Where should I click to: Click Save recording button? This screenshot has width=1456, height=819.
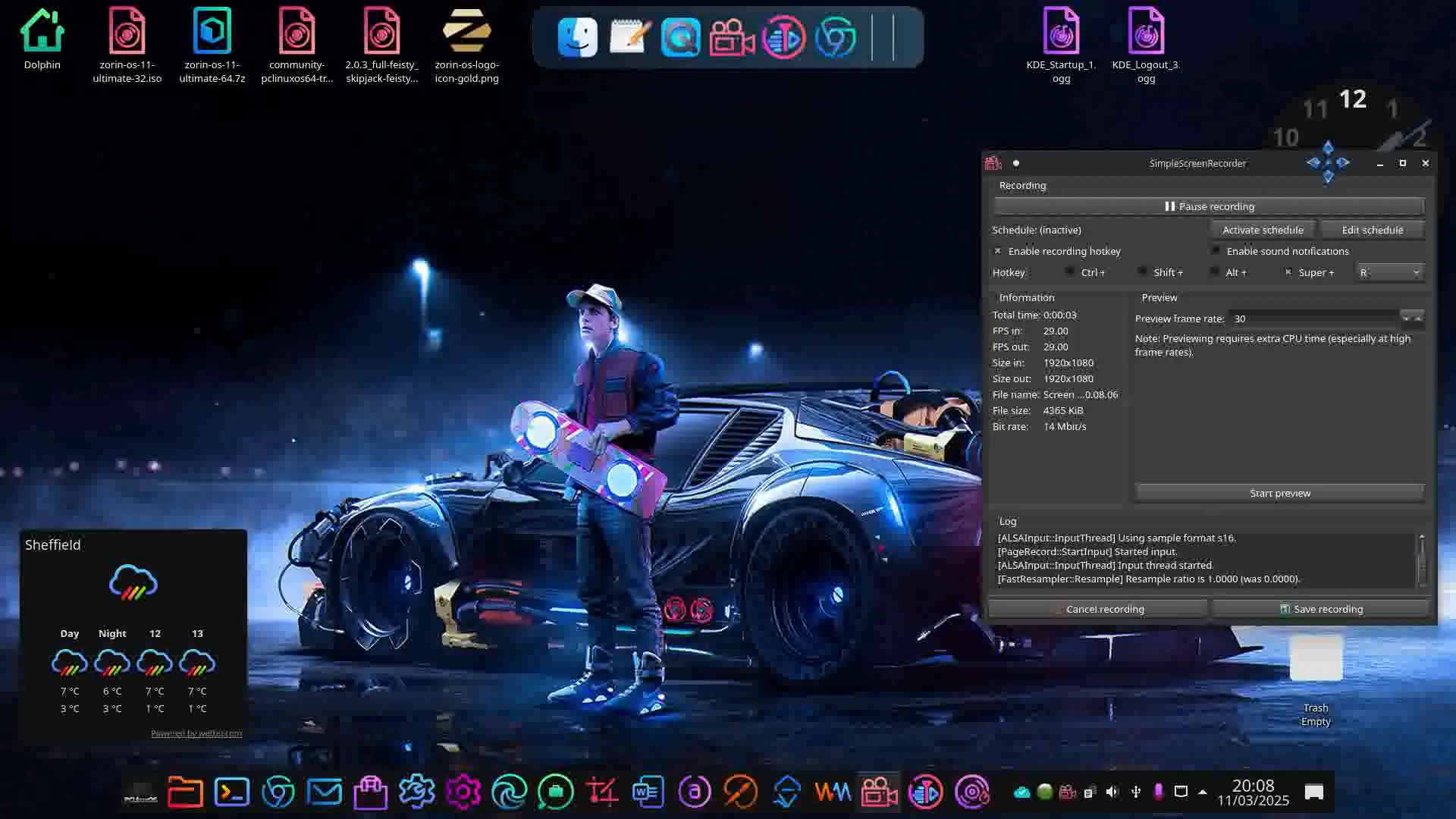(x=1321, y=609)
